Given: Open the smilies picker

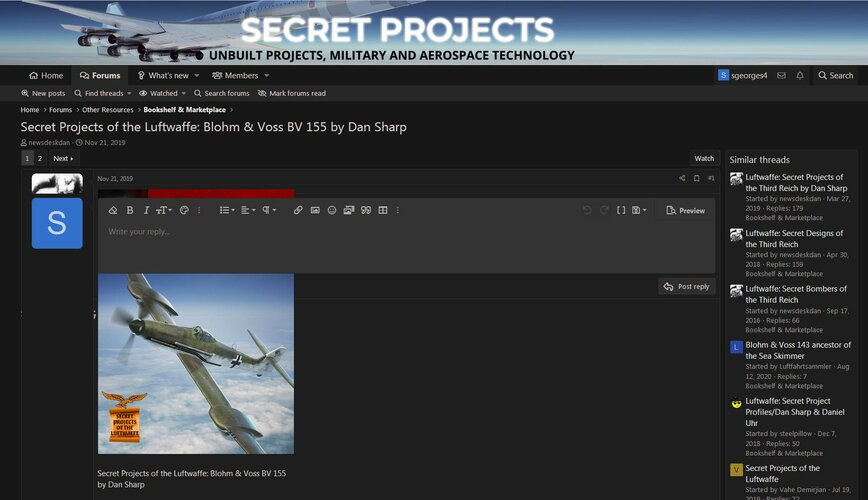Looking at the screenshot, I should point(332,210).
